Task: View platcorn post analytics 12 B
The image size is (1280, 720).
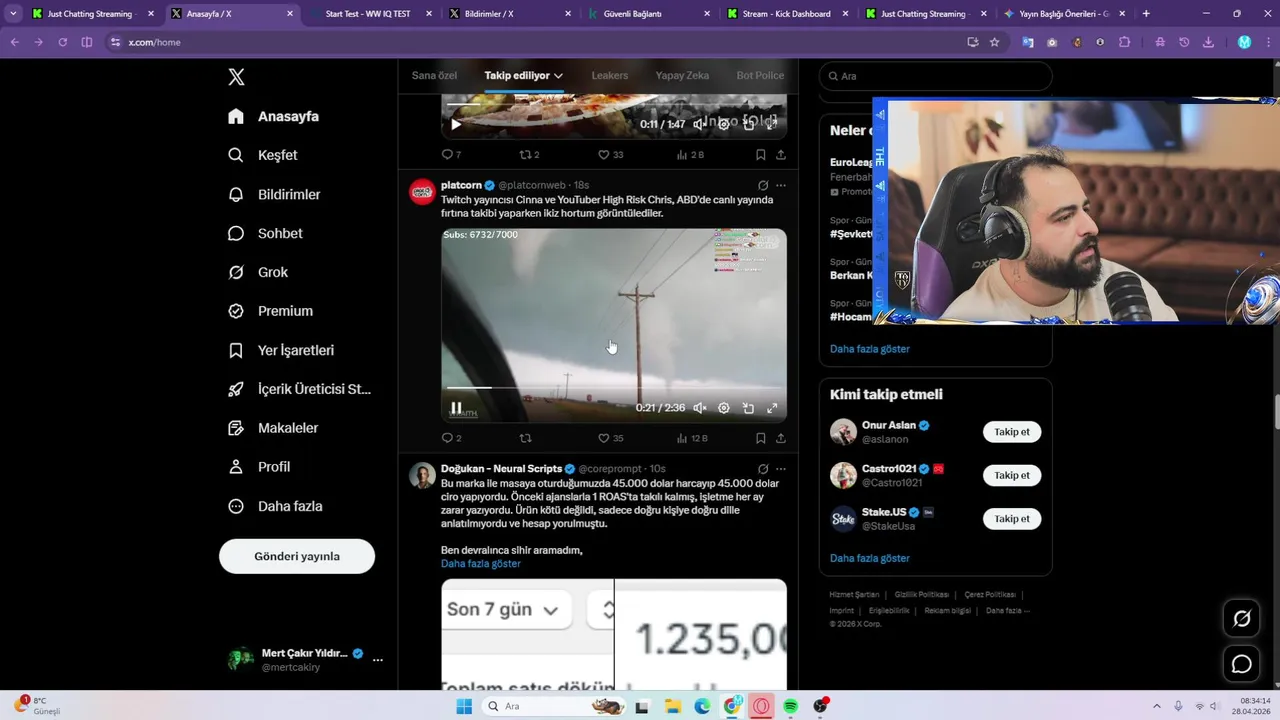Action: coord(691,438)
